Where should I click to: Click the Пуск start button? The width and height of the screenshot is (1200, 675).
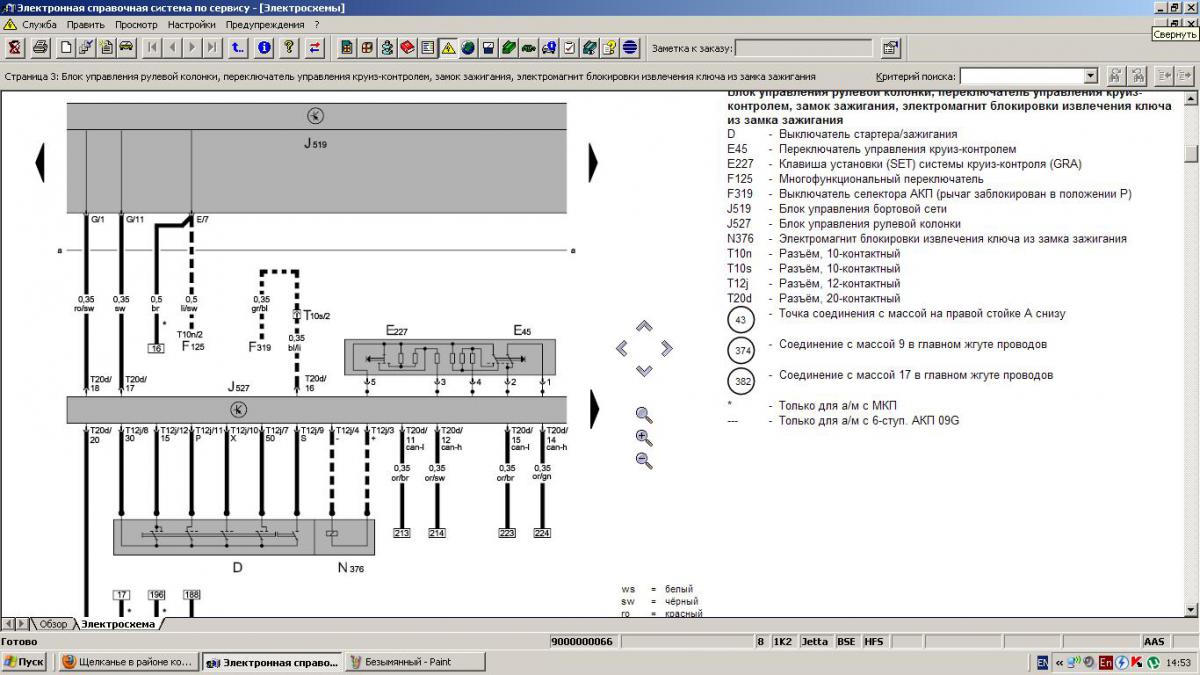tap(24, 662)
